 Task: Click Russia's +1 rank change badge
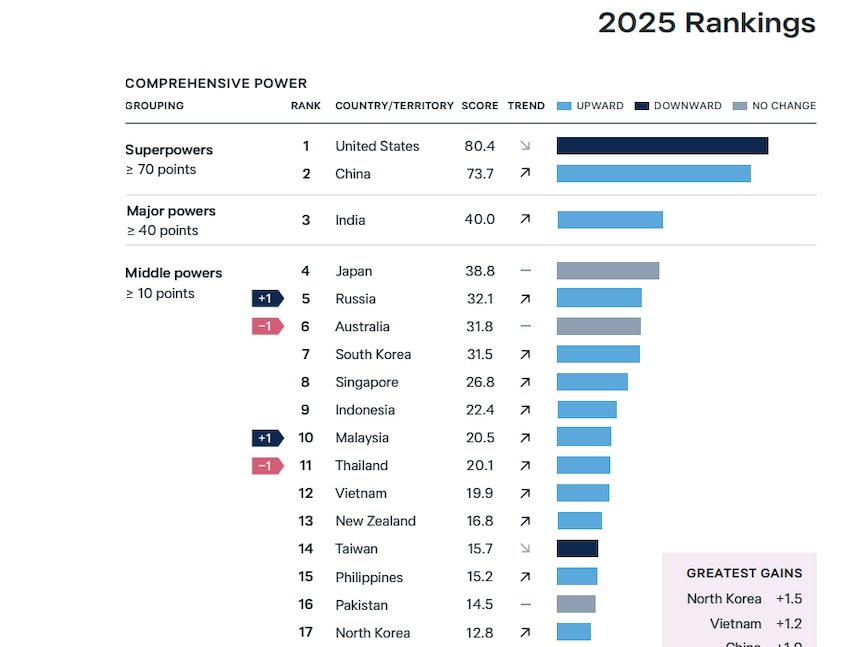click(x=267, y=298)
